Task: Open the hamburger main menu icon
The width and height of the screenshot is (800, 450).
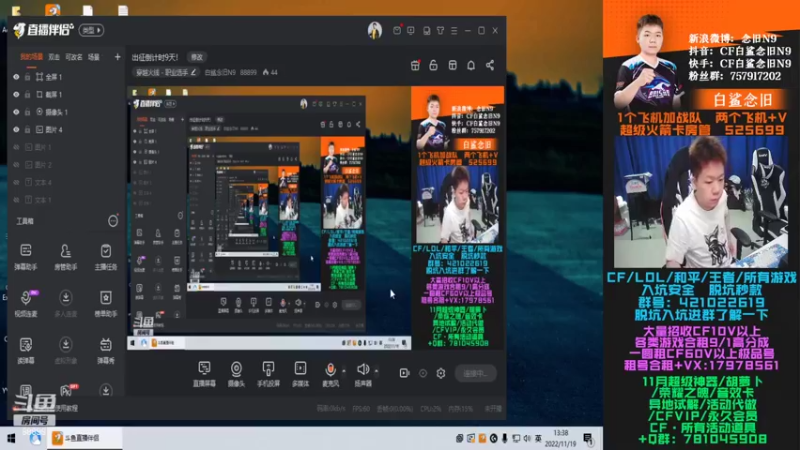Action: coord(454,31)
